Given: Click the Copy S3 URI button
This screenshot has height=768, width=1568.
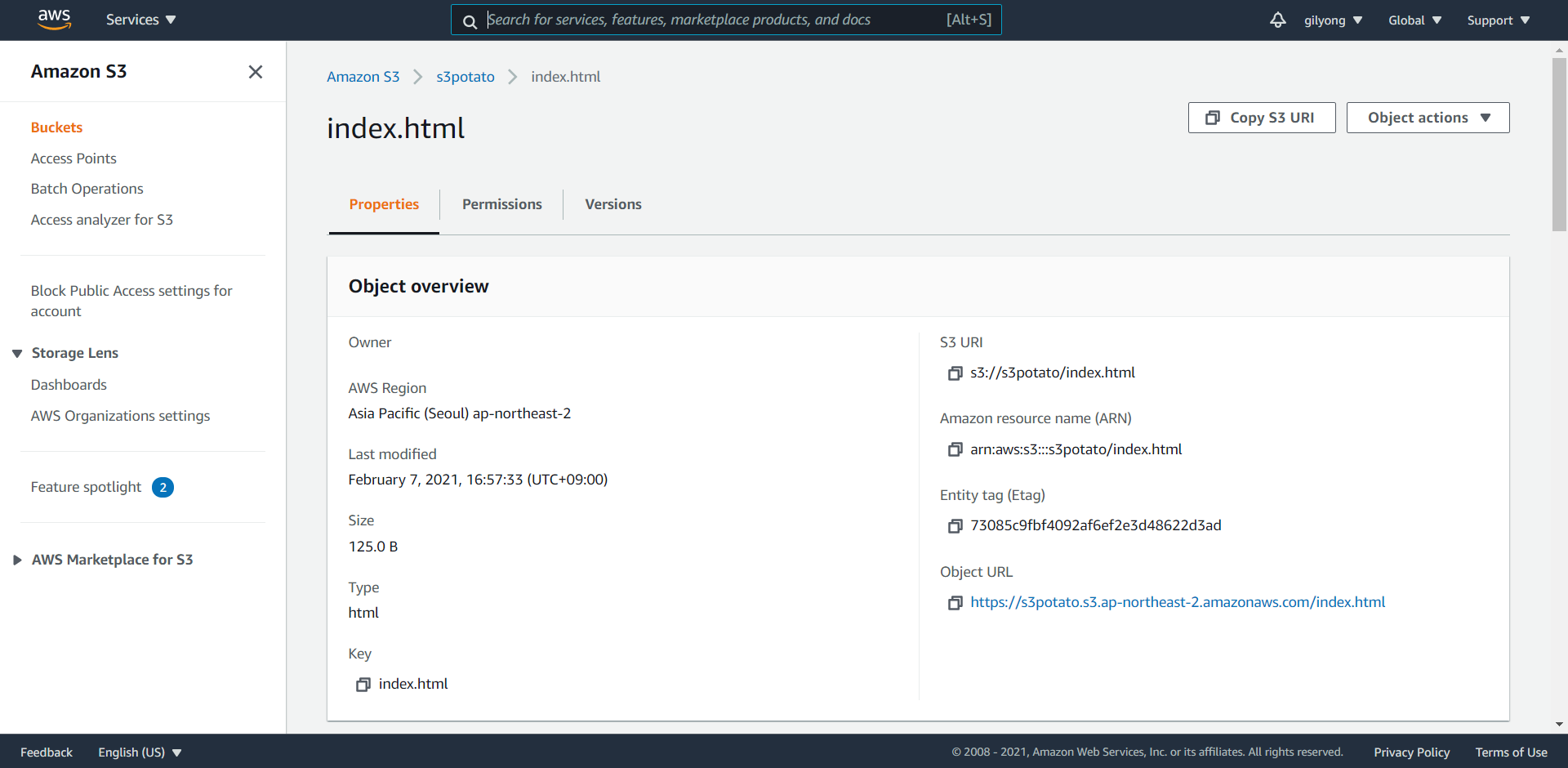Looking at the screenshot, I should pyautogui.click(x=1262, y=118).
